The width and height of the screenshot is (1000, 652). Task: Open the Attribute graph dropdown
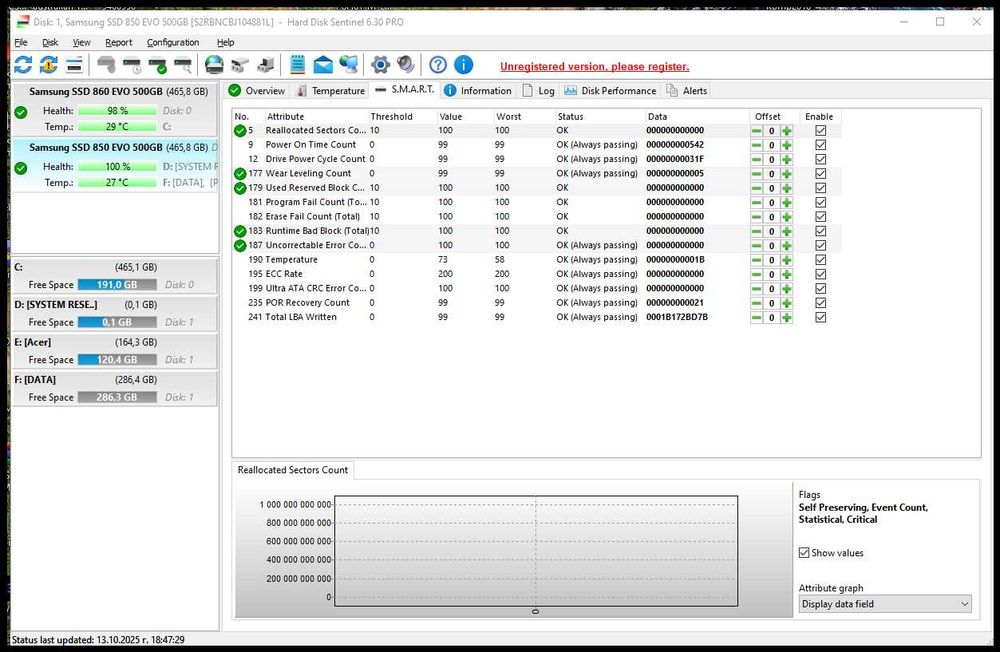click(884, 604)
